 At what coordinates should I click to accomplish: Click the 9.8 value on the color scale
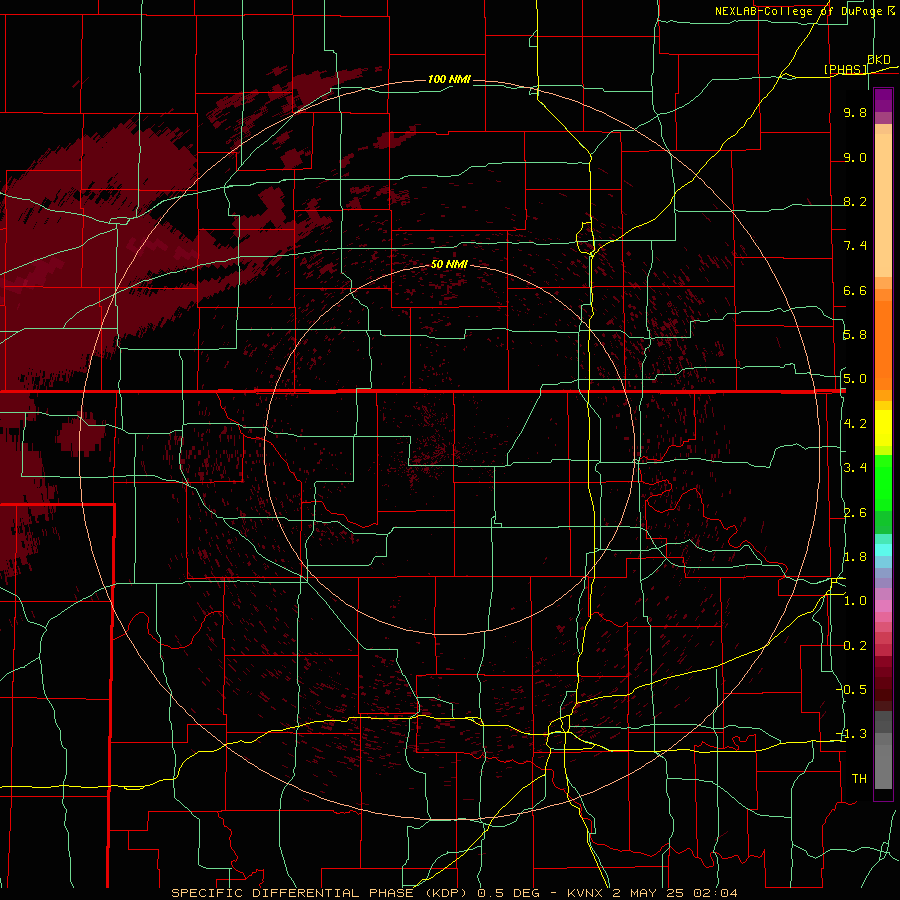tap(855, 113)
